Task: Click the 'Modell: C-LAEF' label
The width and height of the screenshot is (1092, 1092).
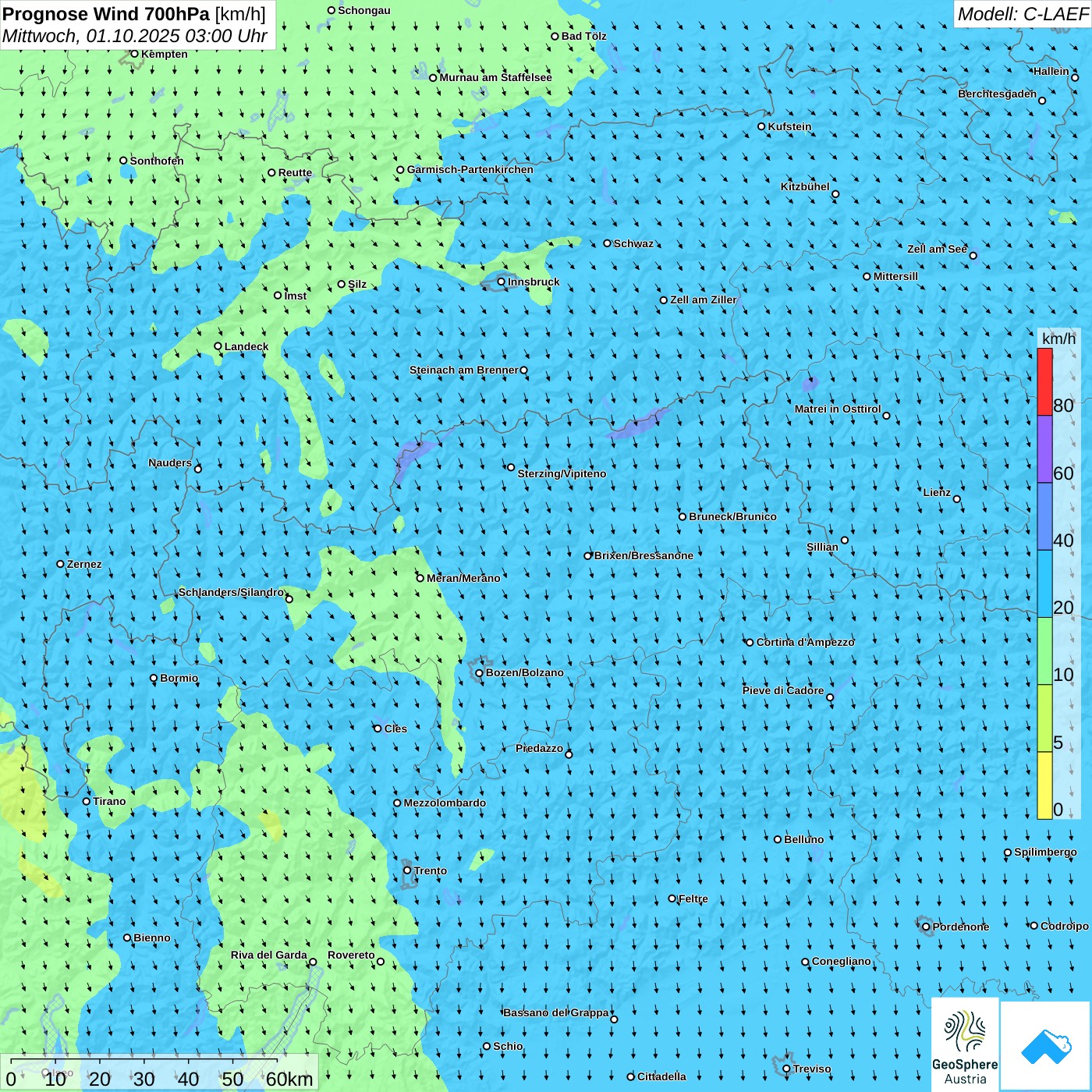Action: (x=1022, y=14)
